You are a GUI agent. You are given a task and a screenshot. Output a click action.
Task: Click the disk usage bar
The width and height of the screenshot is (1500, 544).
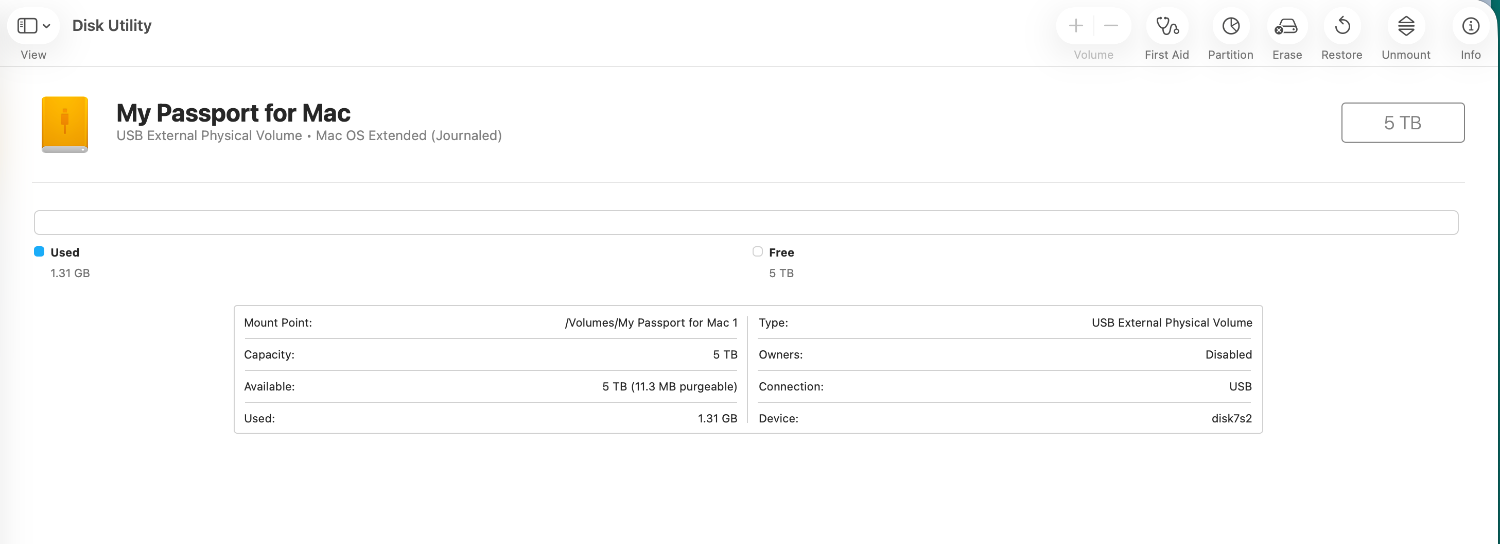[745, 222]
